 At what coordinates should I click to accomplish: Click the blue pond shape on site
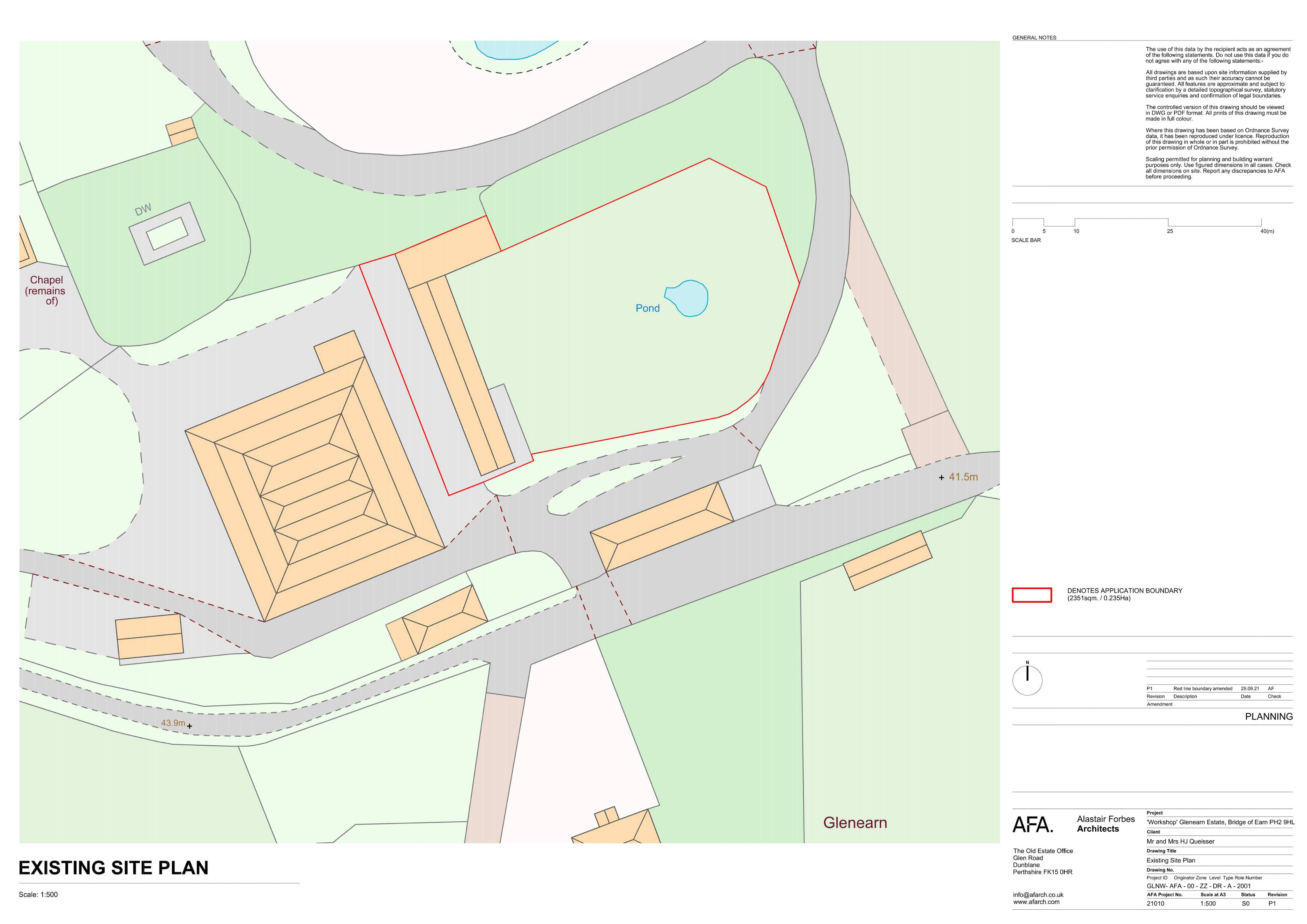click(x=686, y=298)
